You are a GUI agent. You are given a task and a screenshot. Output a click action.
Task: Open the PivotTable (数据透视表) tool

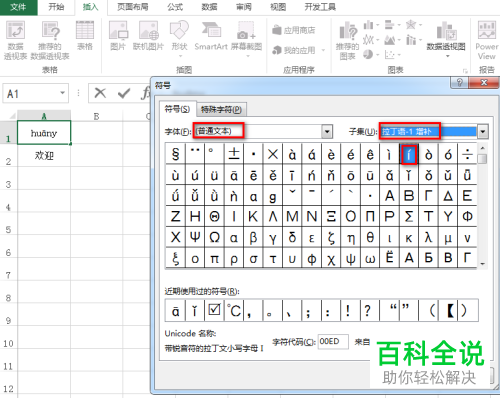click(x=15, y=40)
